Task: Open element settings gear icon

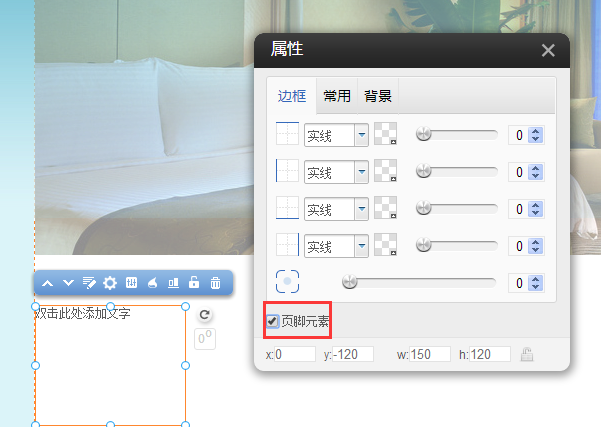Action: [110, 284]
